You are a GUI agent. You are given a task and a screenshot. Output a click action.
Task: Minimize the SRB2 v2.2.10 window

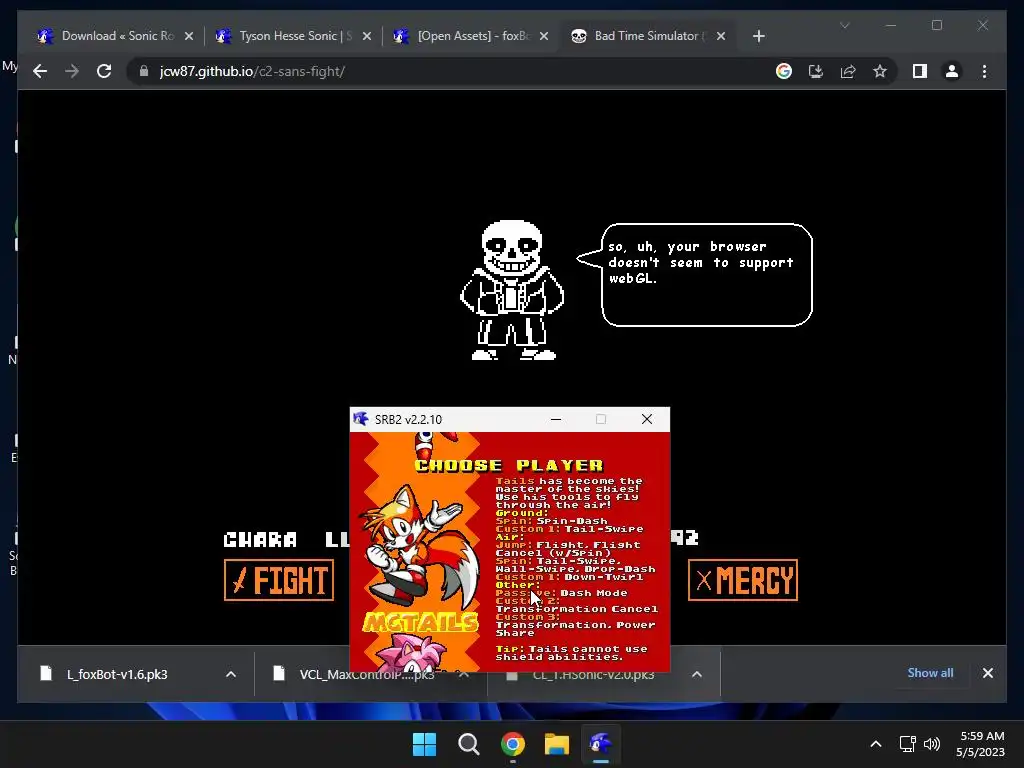pyautogui.click(x=556, y=419)
